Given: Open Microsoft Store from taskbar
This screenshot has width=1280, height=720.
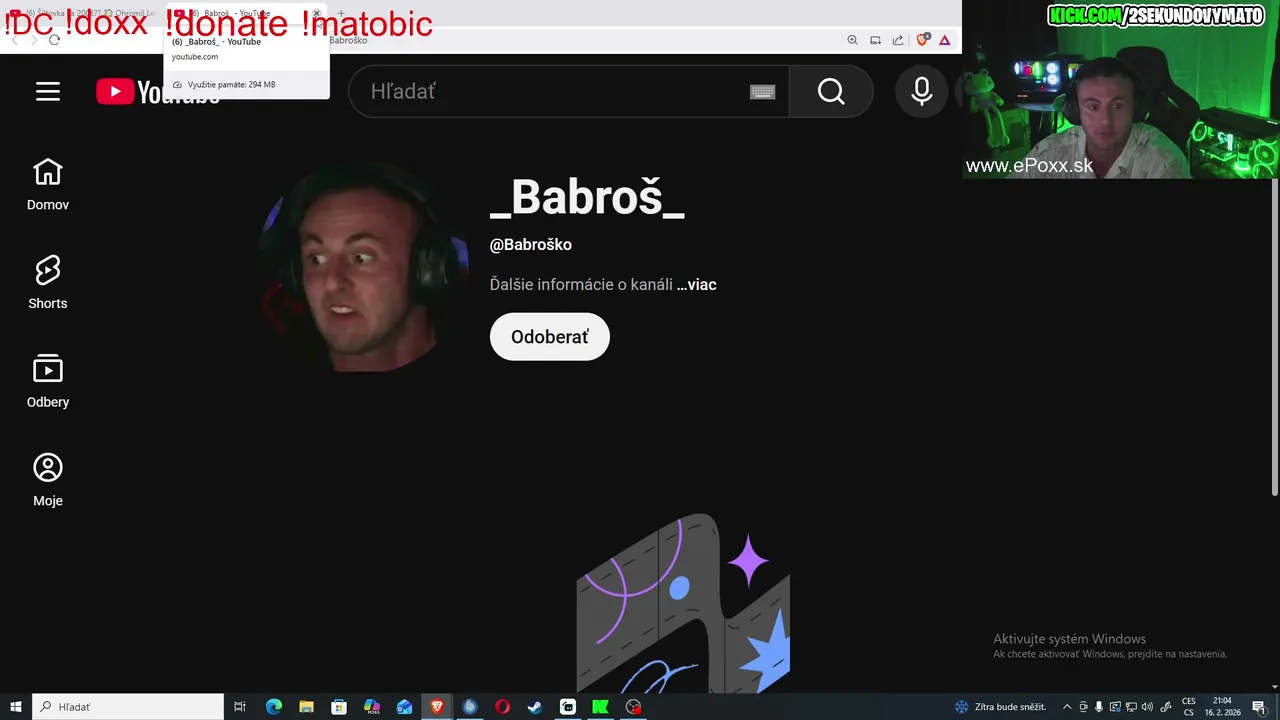Looking at the screenshot, I should (x=339, y=707).
